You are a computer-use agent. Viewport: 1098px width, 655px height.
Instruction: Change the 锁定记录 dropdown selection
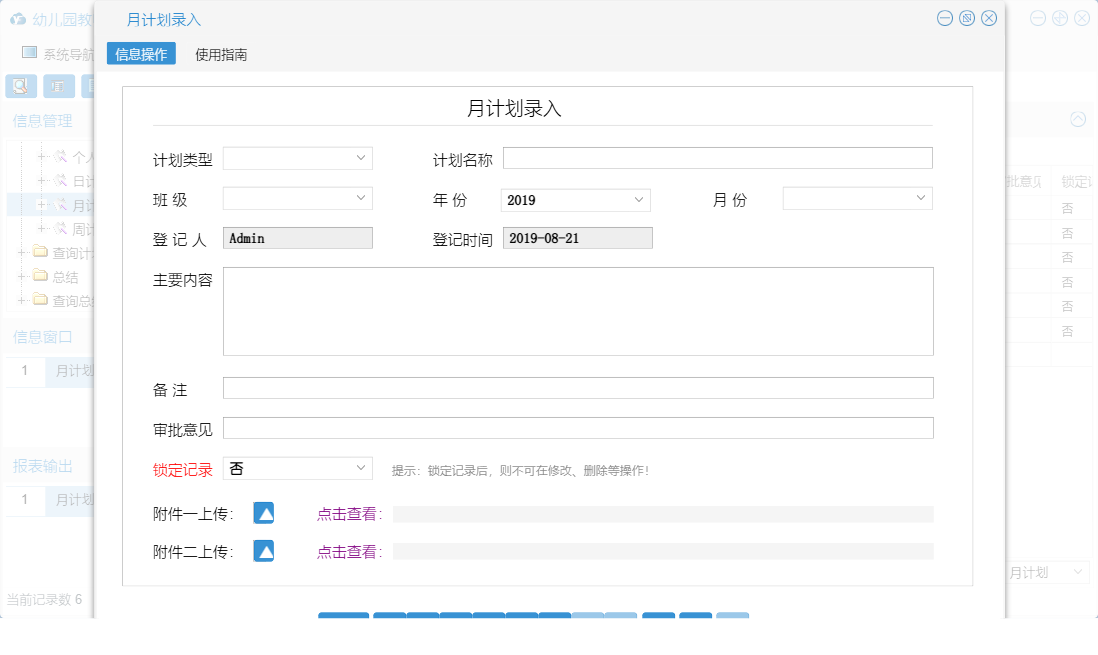(x=297, y=468)
